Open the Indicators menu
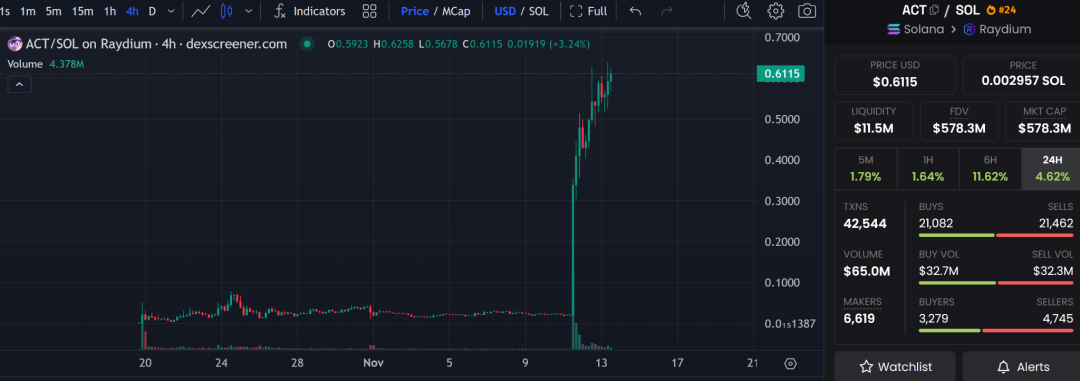 coord(310,11)
